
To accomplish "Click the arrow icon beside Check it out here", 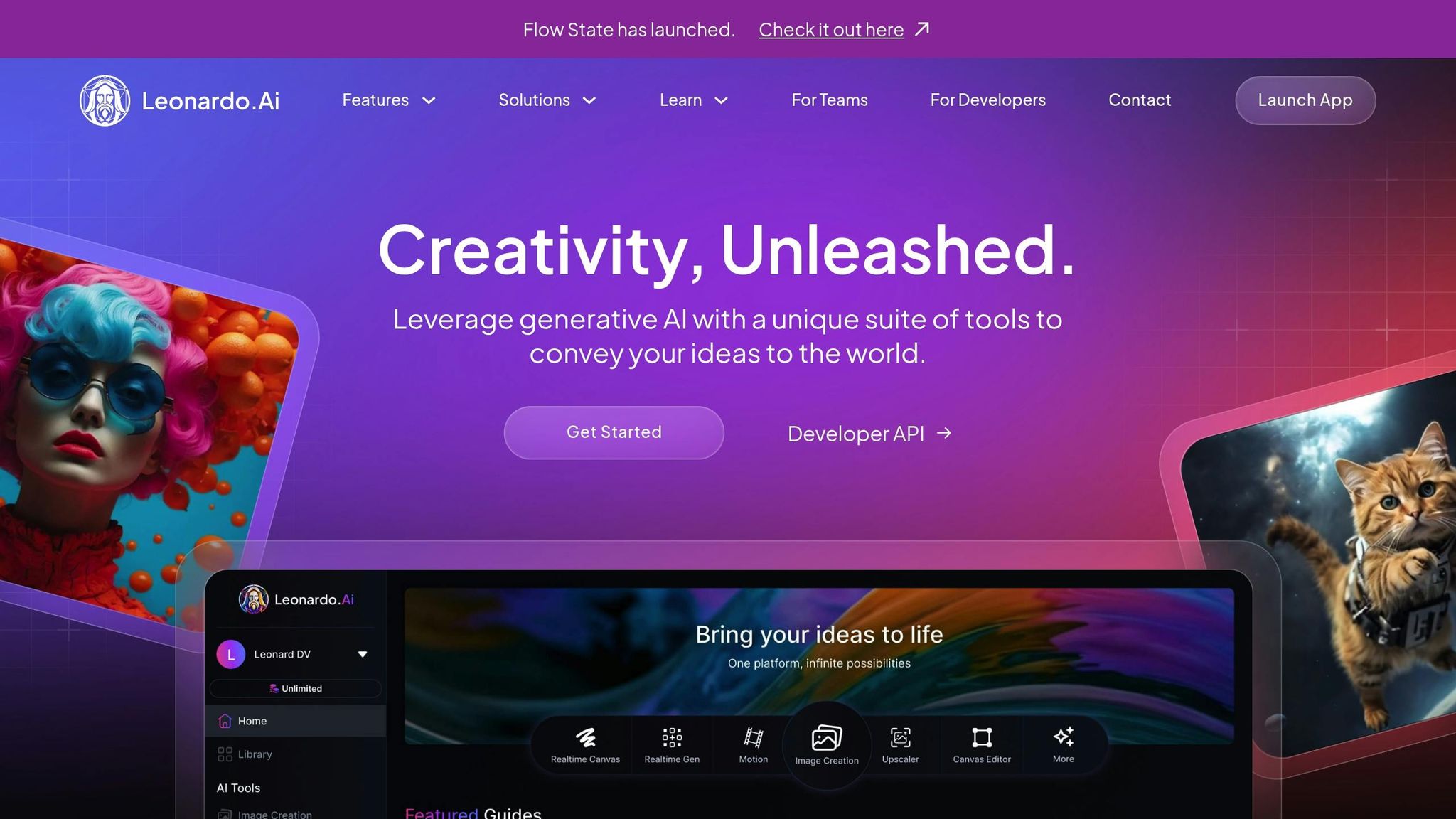I will pyautogui.click(x=922, y=29).
